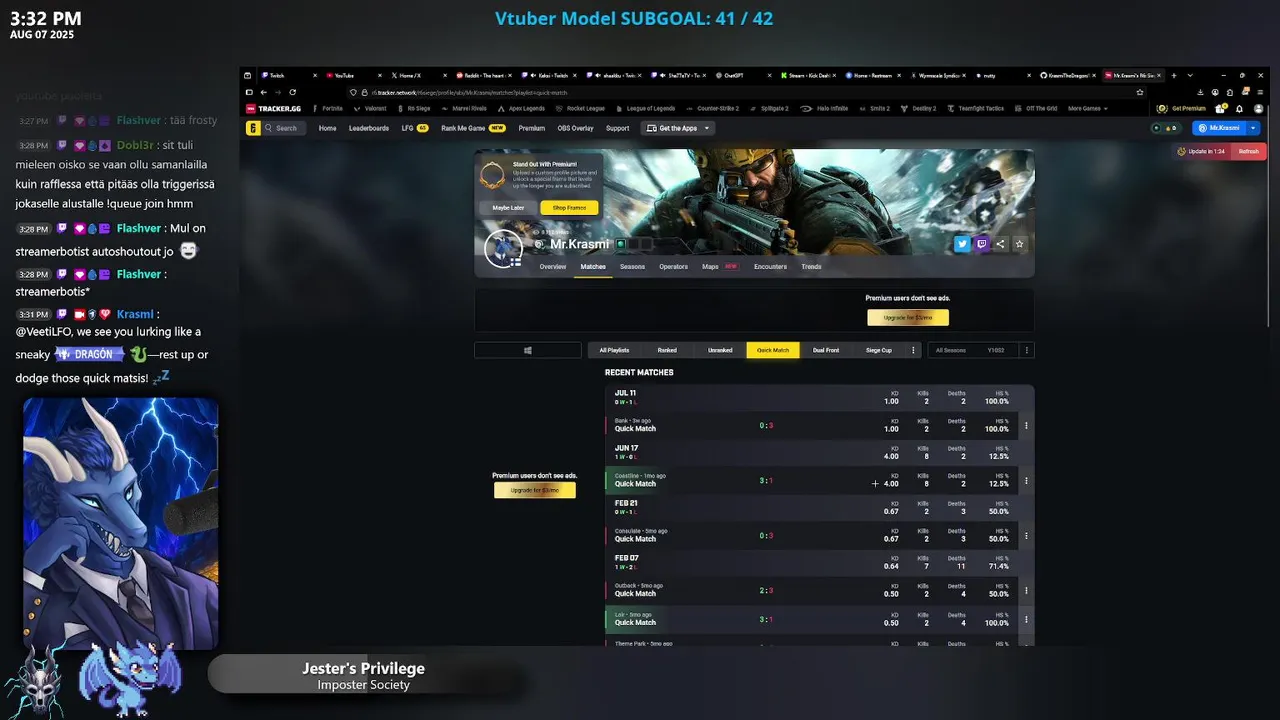This screenshot has width=1280, height=720.
Task: Filter matches by All Playlists
Action: [x=614, y=350]
